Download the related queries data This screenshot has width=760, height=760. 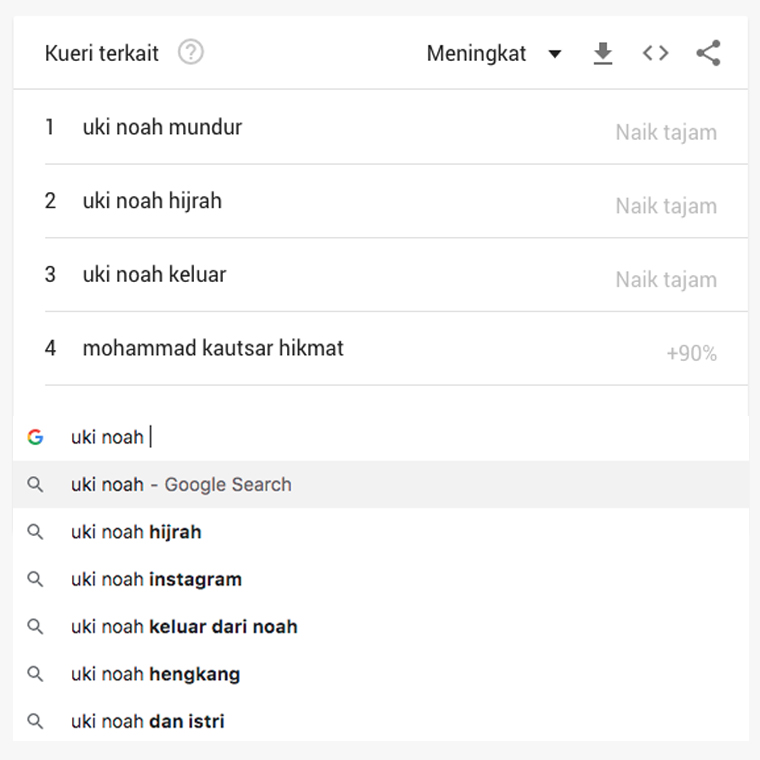pos(602,54)
